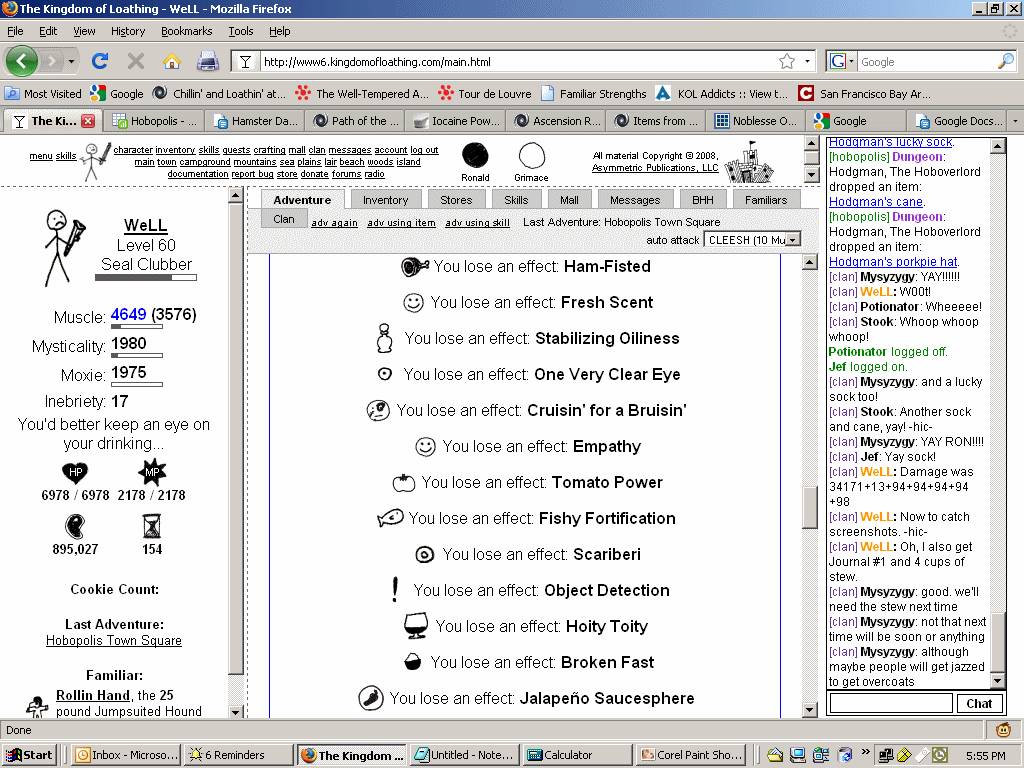Follow the Hobopolis Town Square link
Image resolution: width=1024 pixels, height=768 pixels.
(x=114, y=641)
